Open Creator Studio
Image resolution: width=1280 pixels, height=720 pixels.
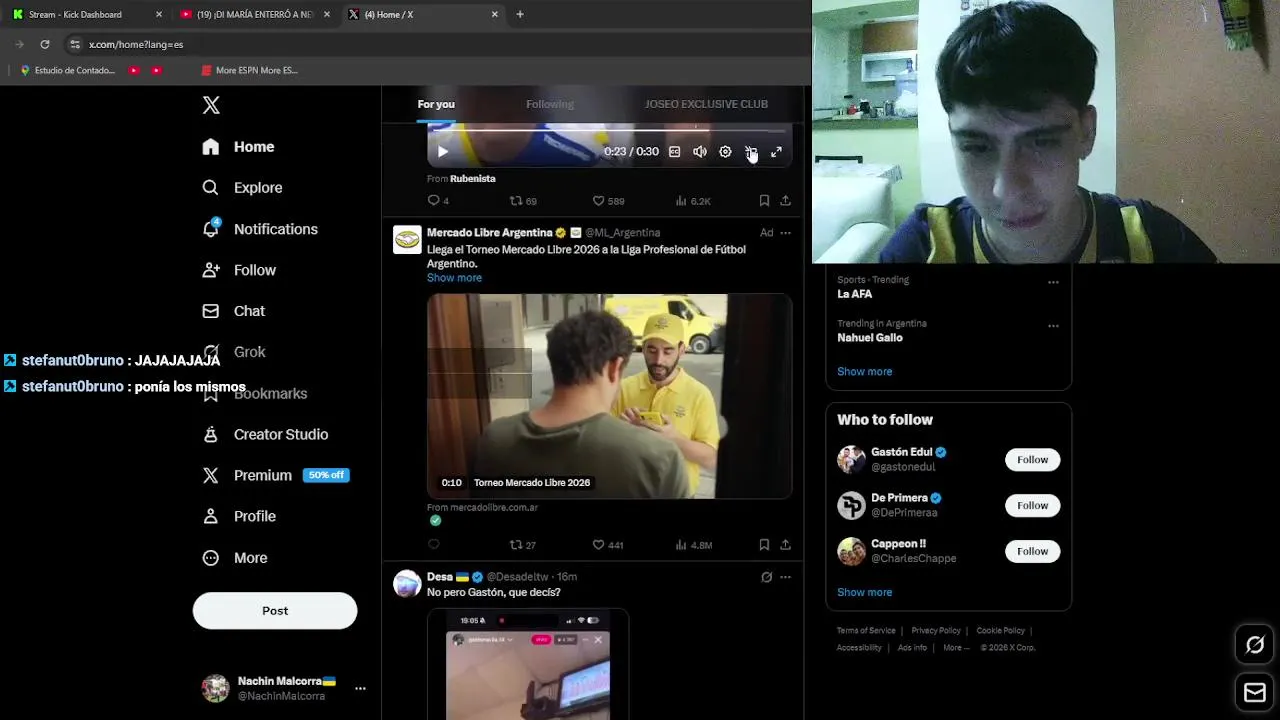[x=265, y=434]
